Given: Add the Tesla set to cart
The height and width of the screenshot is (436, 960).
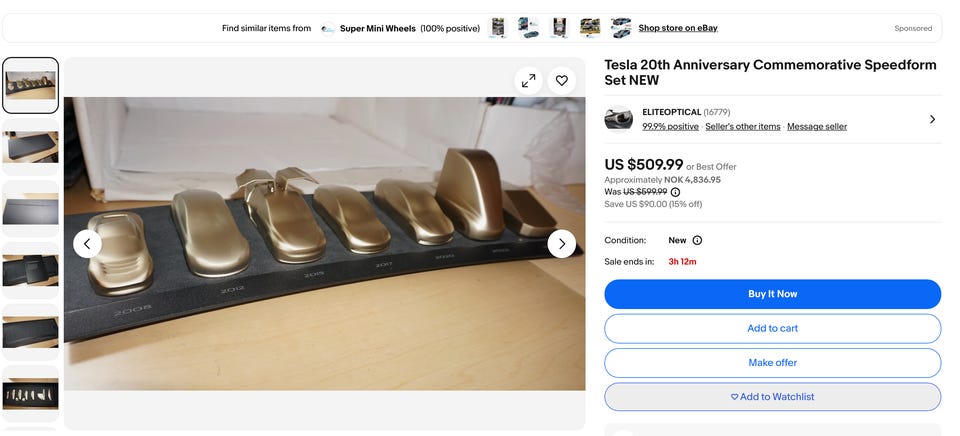Looking at the screenshot, I should pyautogui.click(x=772, y=328).
